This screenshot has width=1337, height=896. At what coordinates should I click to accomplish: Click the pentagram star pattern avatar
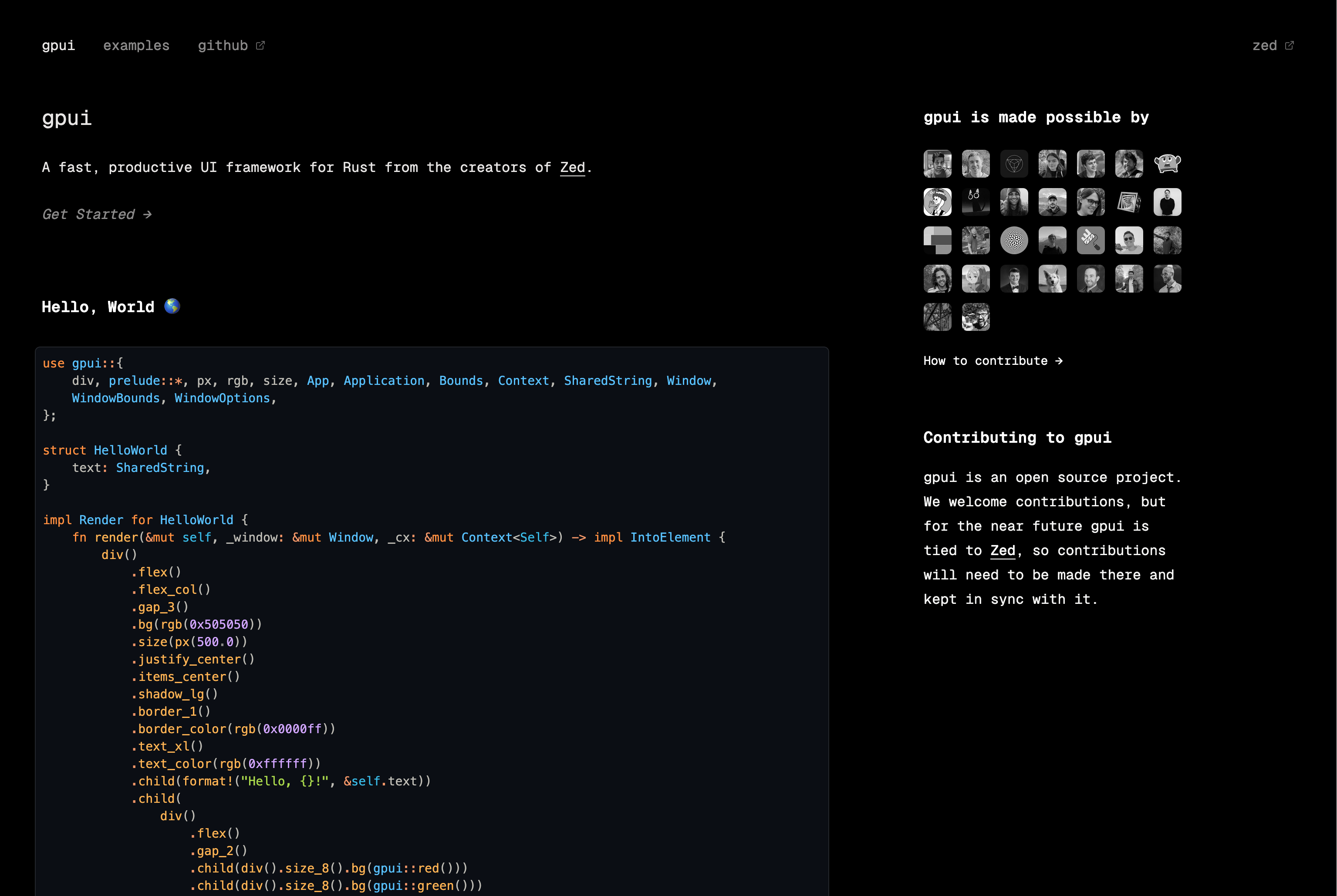click(x=938, y=317)
